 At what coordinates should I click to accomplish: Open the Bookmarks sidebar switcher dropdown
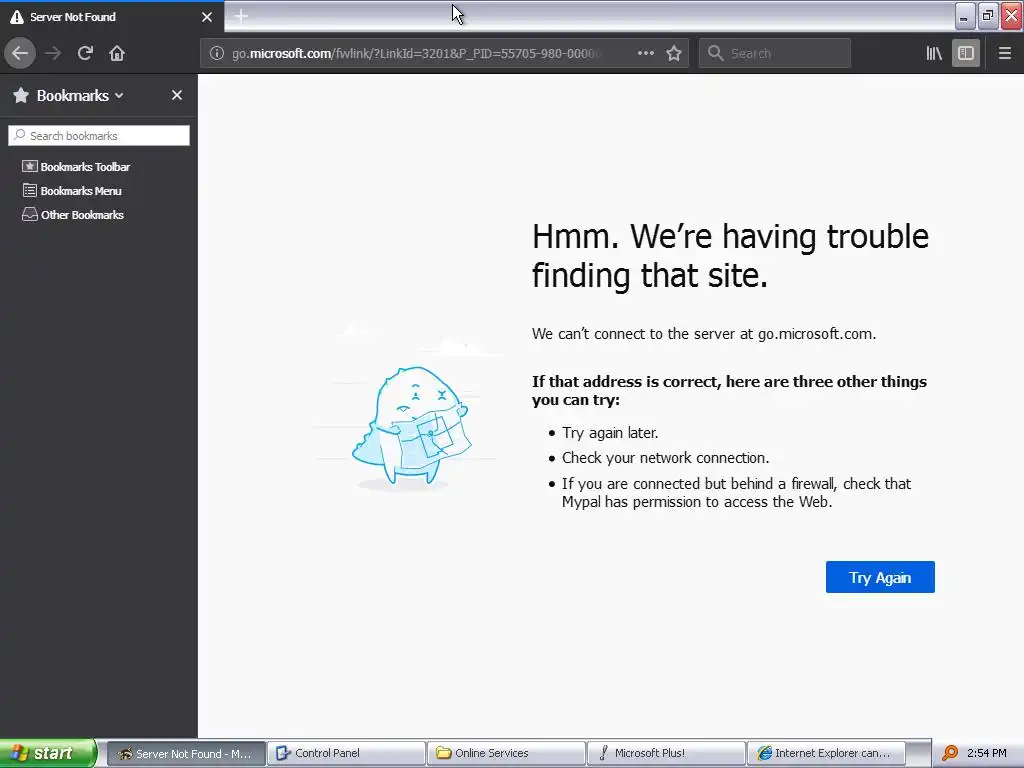click(80, 95)
